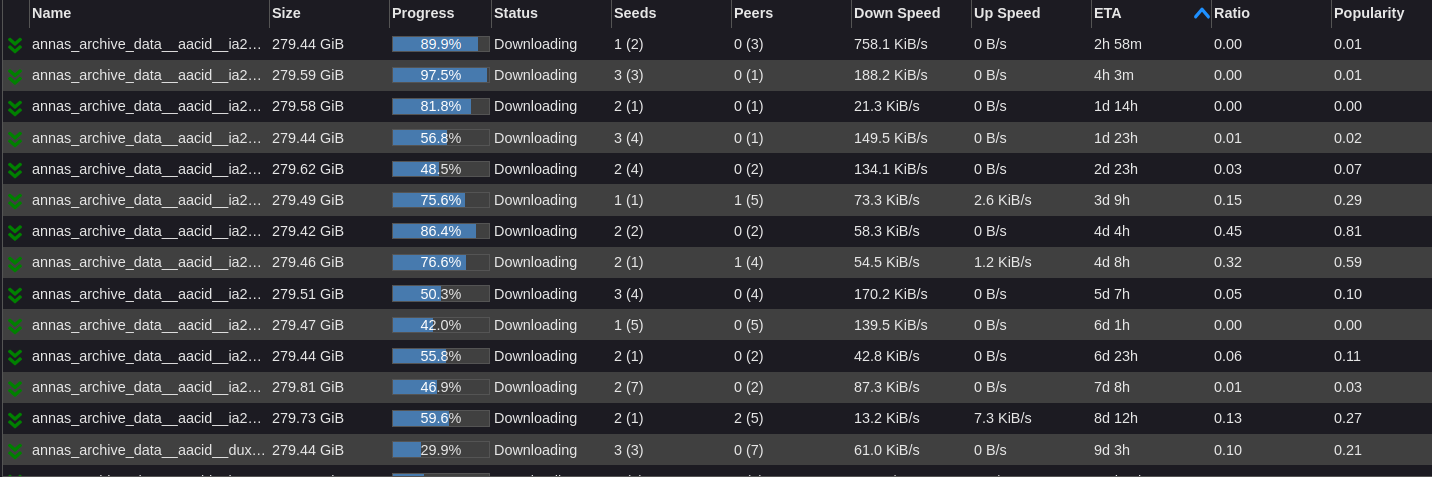This screenshot has height=477, width=1432.
Task: Click the green arrow icon on the 46.9% row
Action: coord(15,388)
